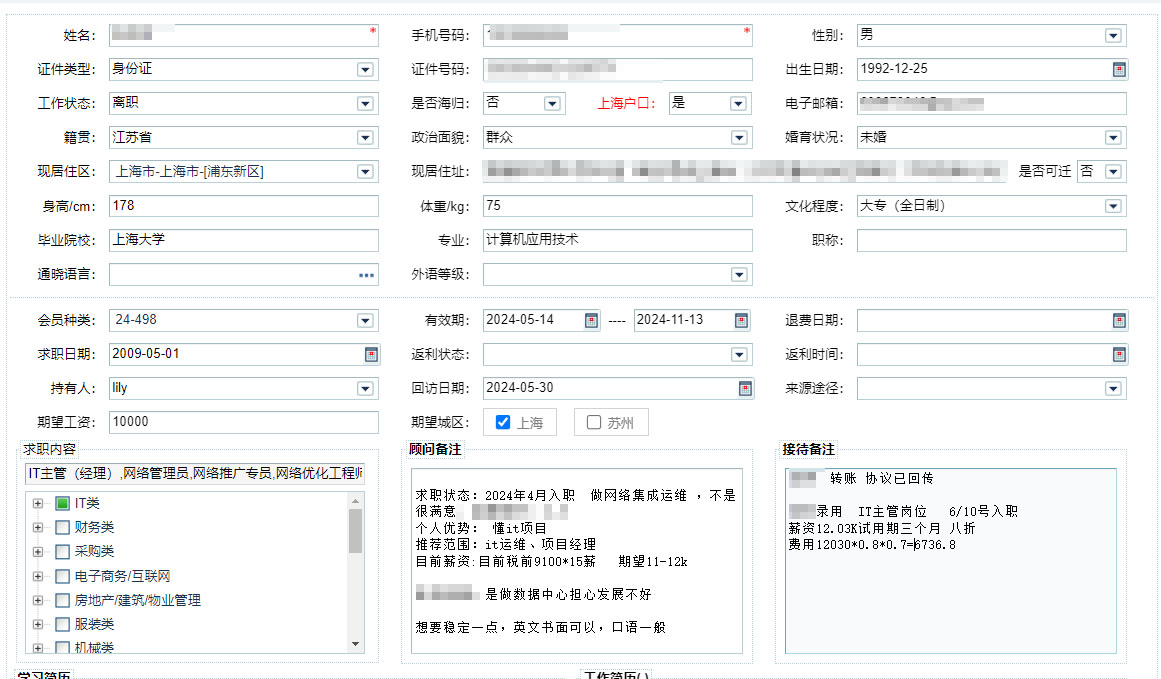Open the 回访日期 calendar picker

coord(745,389)
